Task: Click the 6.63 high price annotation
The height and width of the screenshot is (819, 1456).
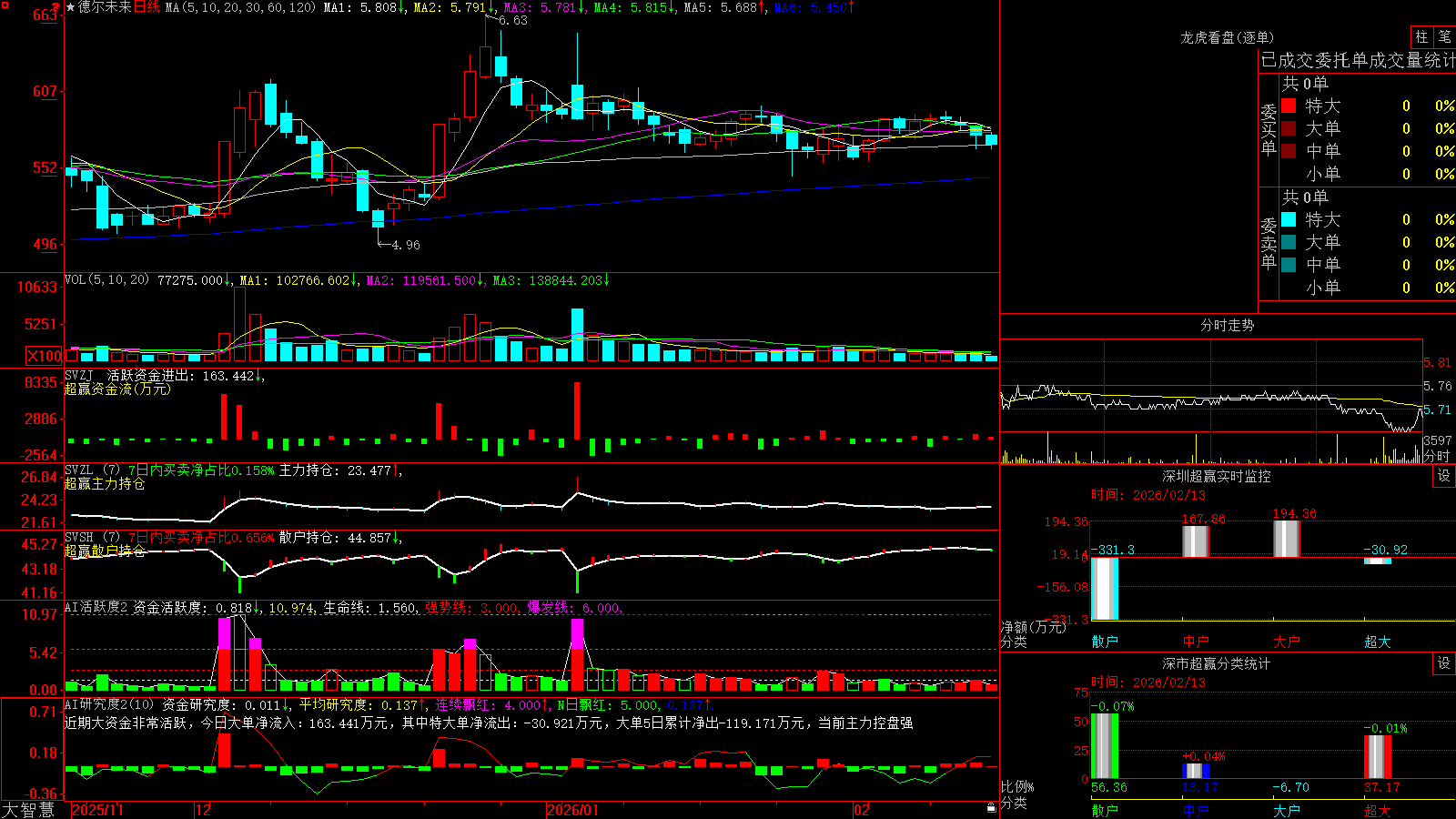Action: tap(512, 20)
